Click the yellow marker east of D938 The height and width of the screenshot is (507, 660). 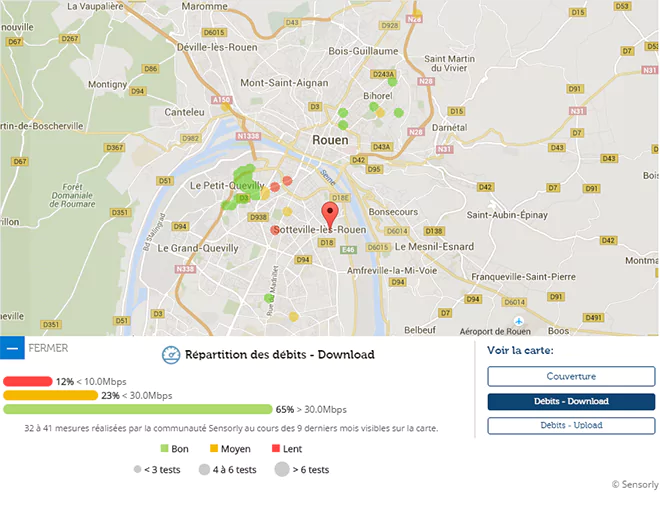287,212
